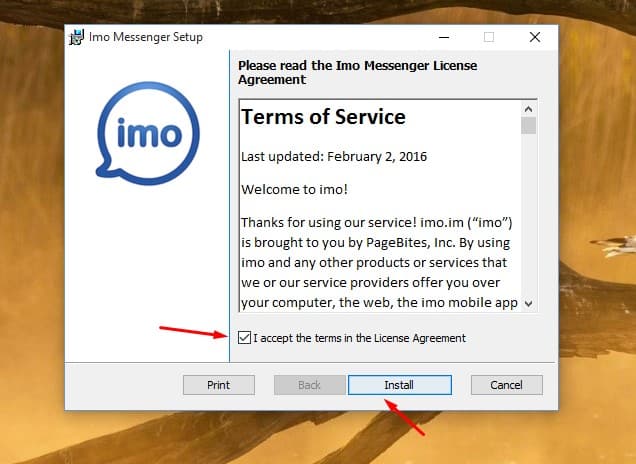Toggle the accept license terms checkbox

click(x=245, y=338)
